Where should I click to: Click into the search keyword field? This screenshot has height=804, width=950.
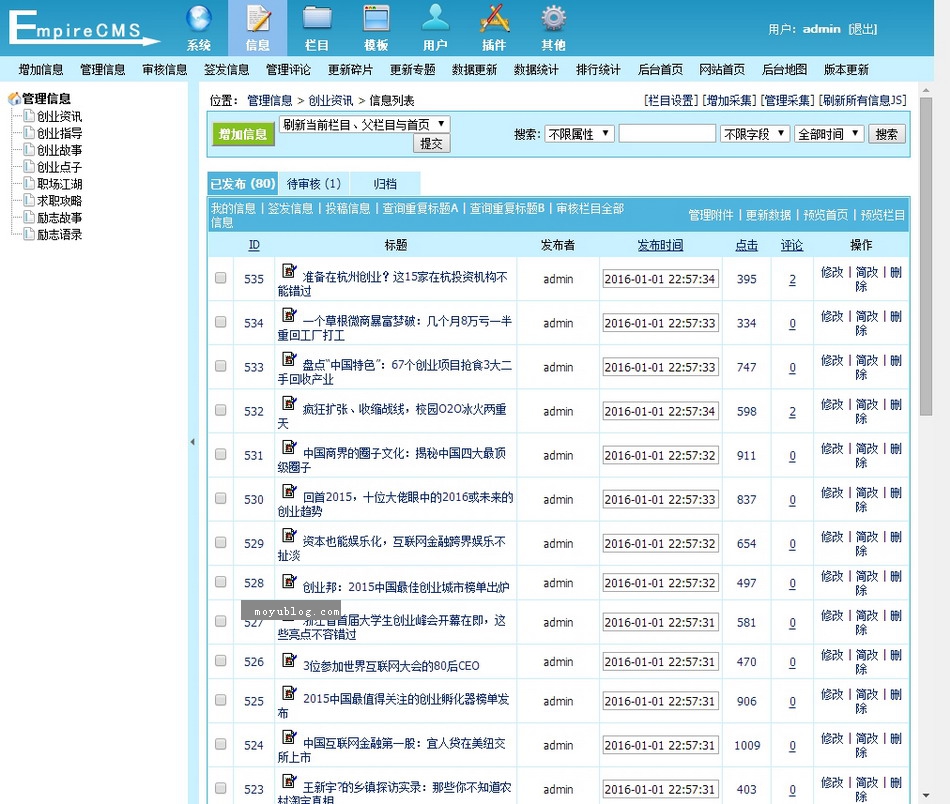click(x=667, y=134)
